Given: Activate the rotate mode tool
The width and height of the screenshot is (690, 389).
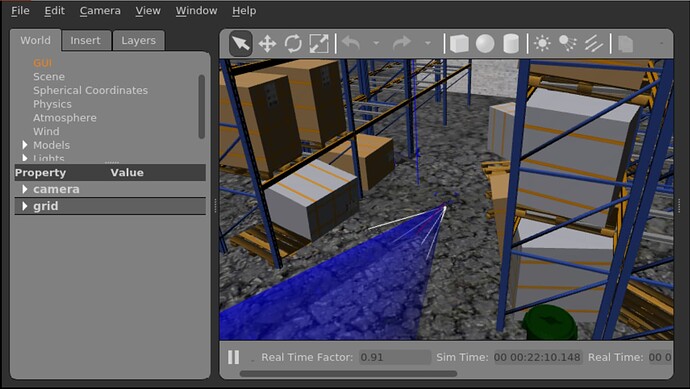Looking at the screenshot, I should [x=293, y=44].
